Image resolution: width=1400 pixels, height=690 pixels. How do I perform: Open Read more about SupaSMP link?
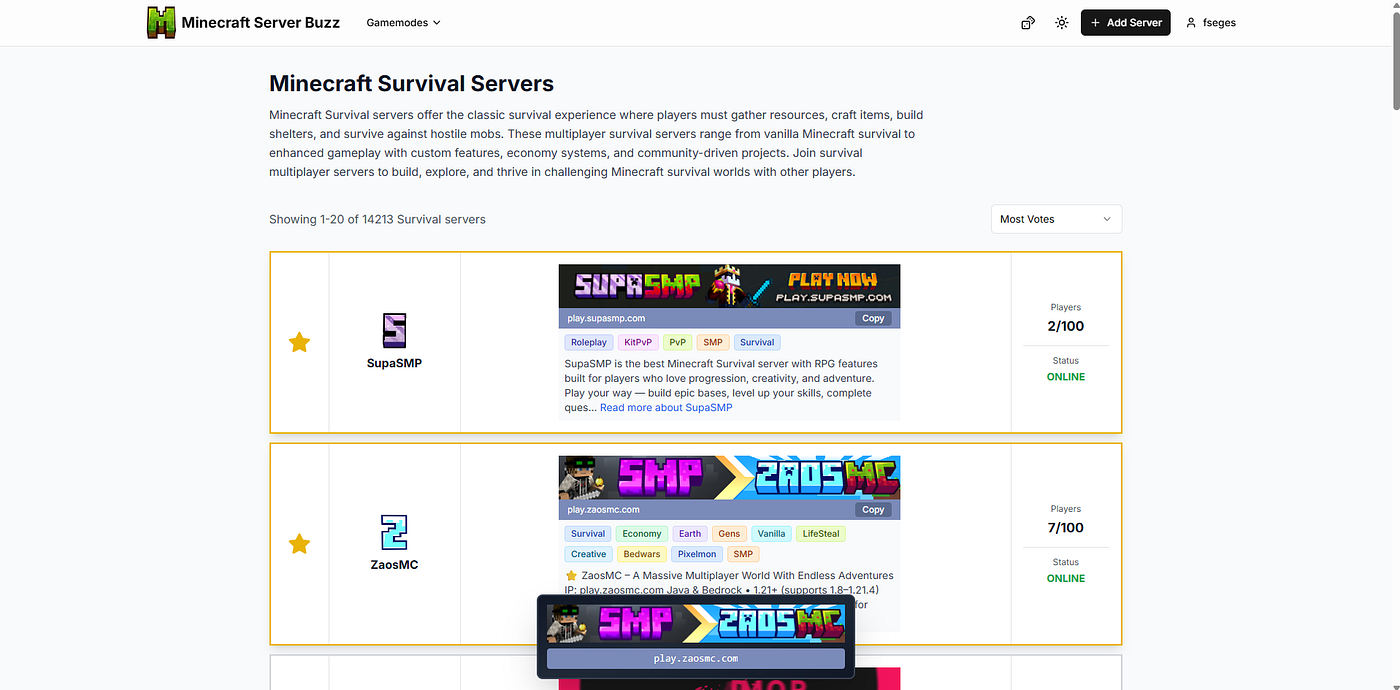666,407
